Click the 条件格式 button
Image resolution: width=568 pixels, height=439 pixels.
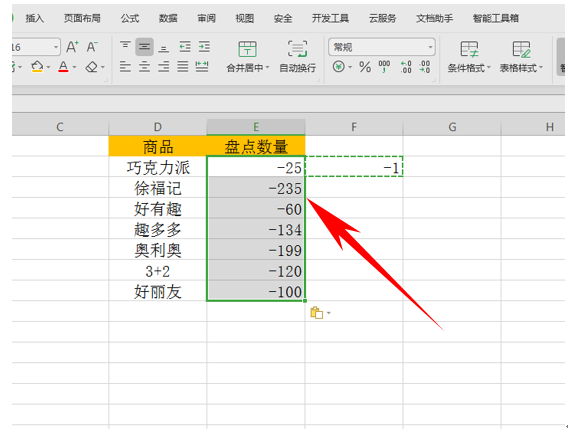point(469,57)
